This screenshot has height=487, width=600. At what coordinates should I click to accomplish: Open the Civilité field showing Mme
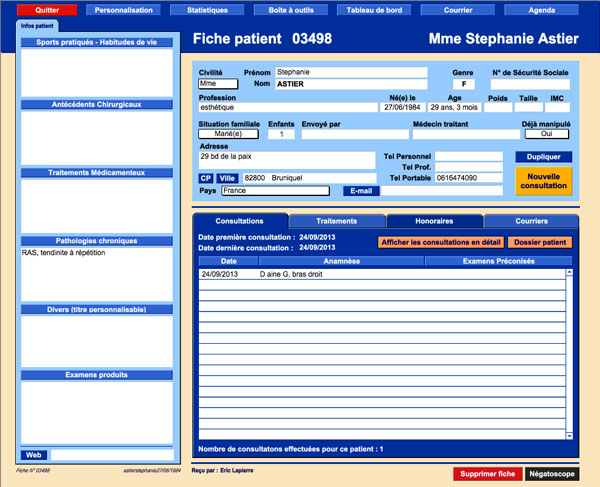click(217, 84)
